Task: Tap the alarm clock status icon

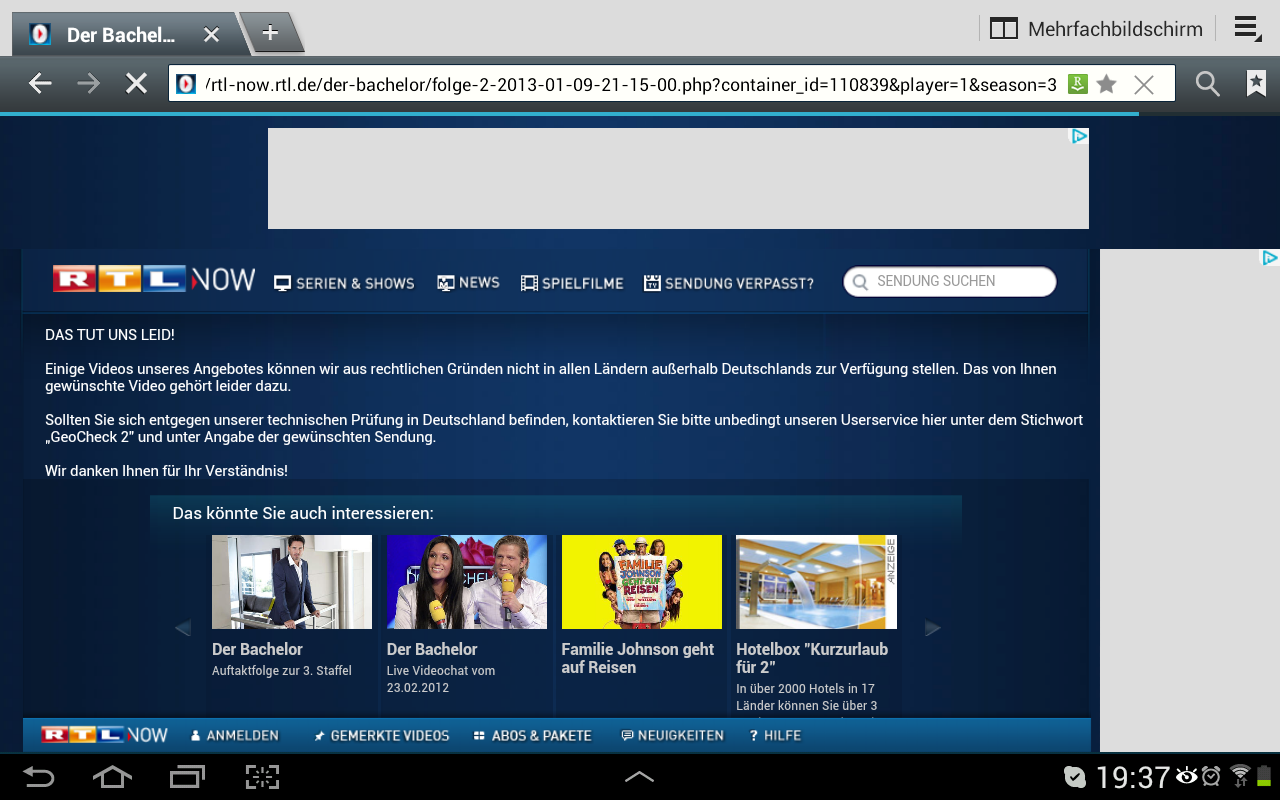Action: tap(1211, 776)
